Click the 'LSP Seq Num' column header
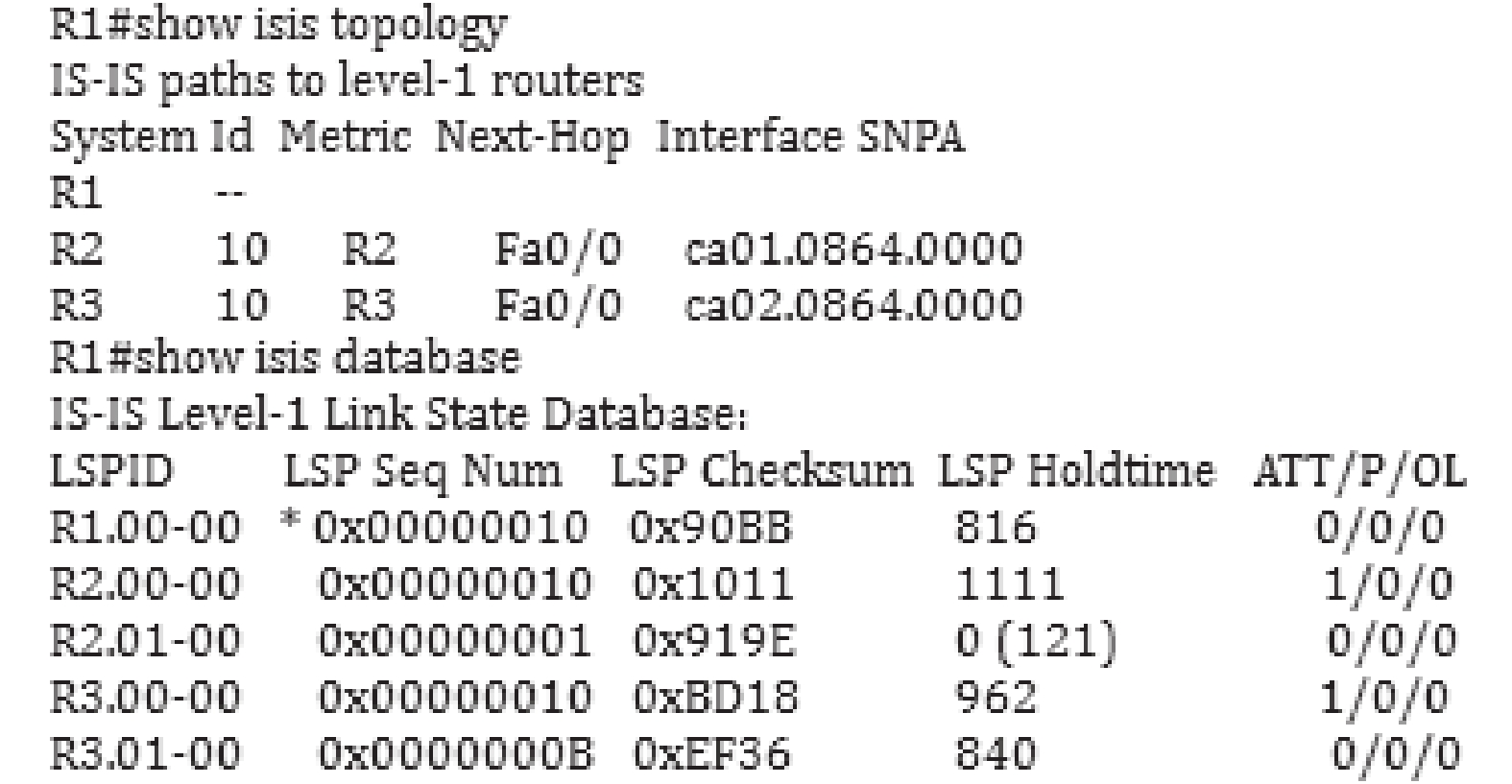This screenshot has height=784, width=1512. point(423,472)
